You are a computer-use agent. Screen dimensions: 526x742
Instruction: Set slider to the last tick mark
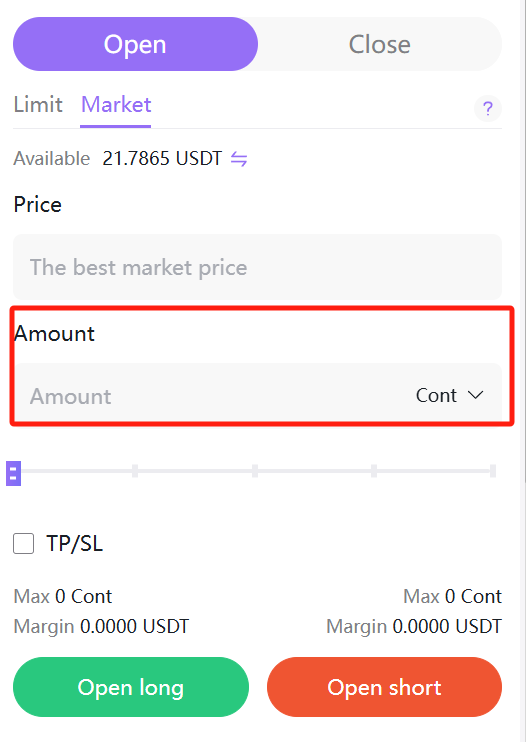click(493, 471)
